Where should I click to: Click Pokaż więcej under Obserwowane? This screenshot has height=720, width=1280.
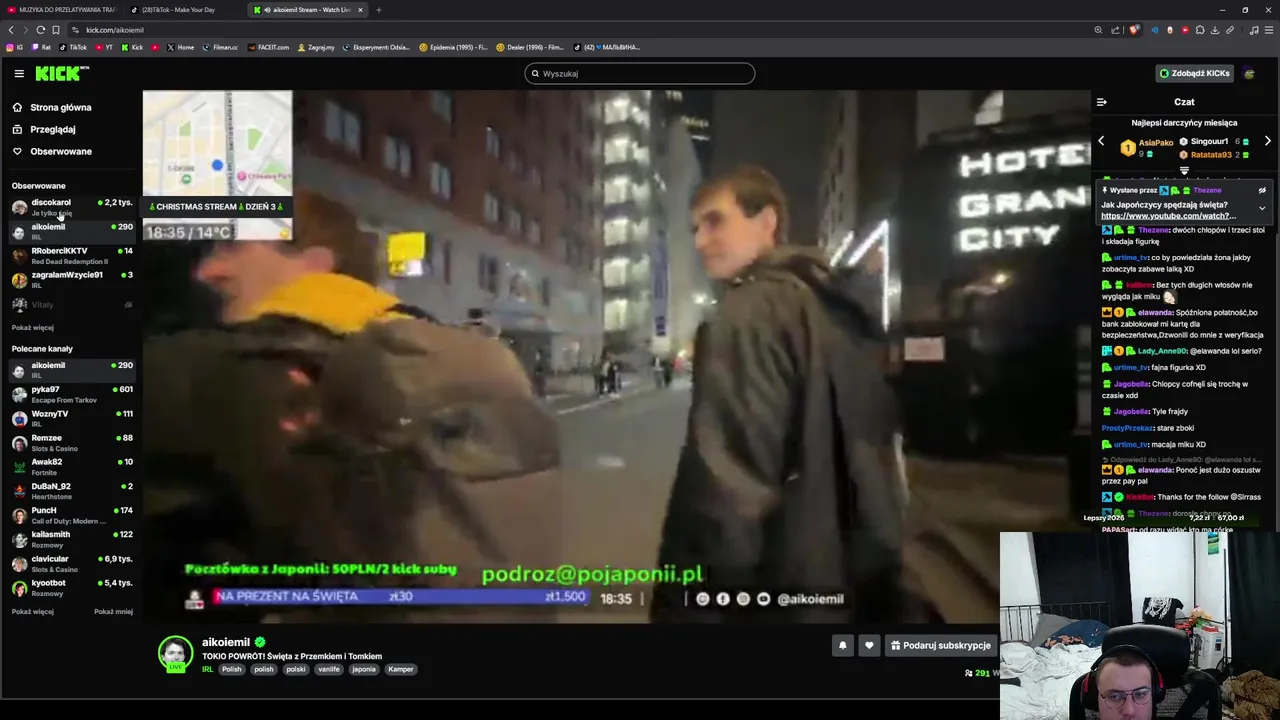[x=33, y=327]
